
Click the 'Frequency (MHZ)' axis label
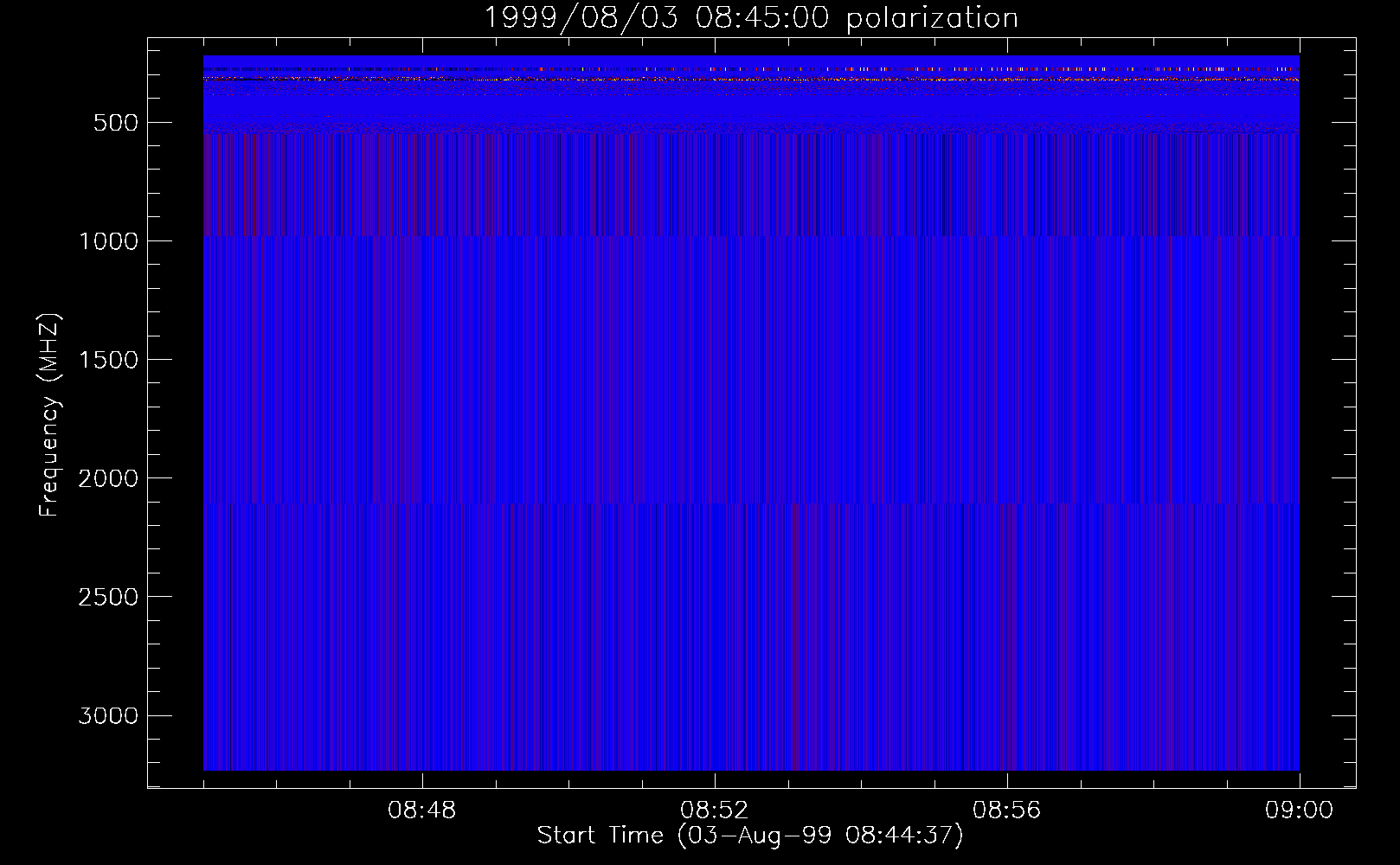point(49,415)
